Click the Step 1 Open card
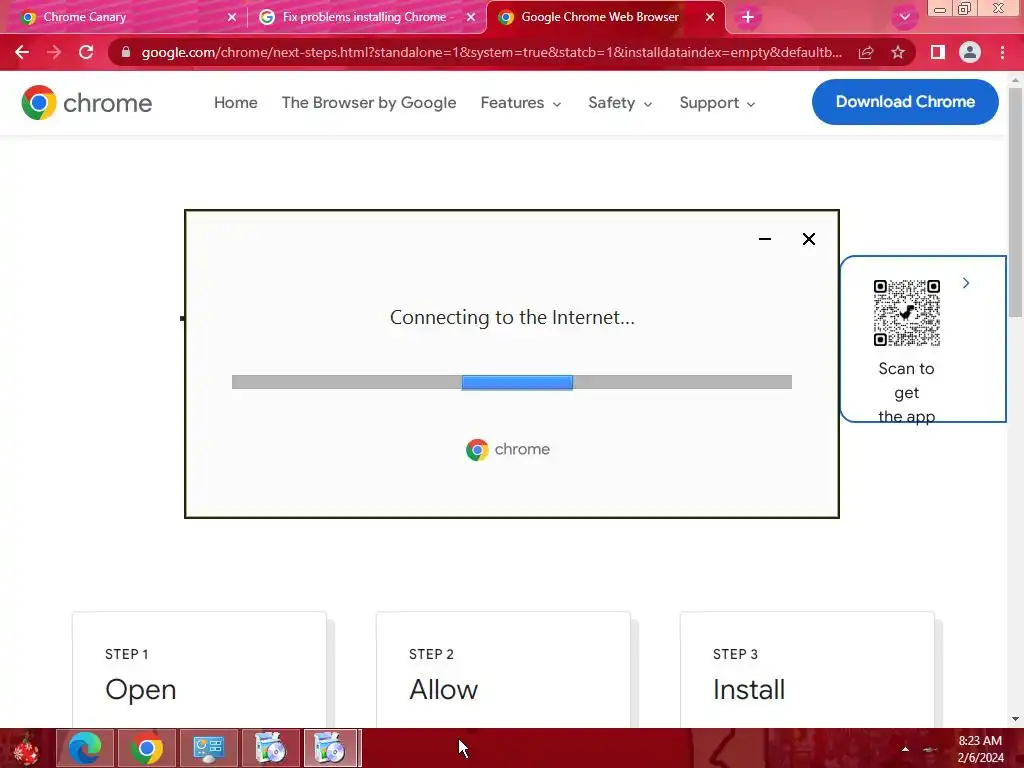Viewport: 1024px width, 768px height. click(x=199, y=670)
